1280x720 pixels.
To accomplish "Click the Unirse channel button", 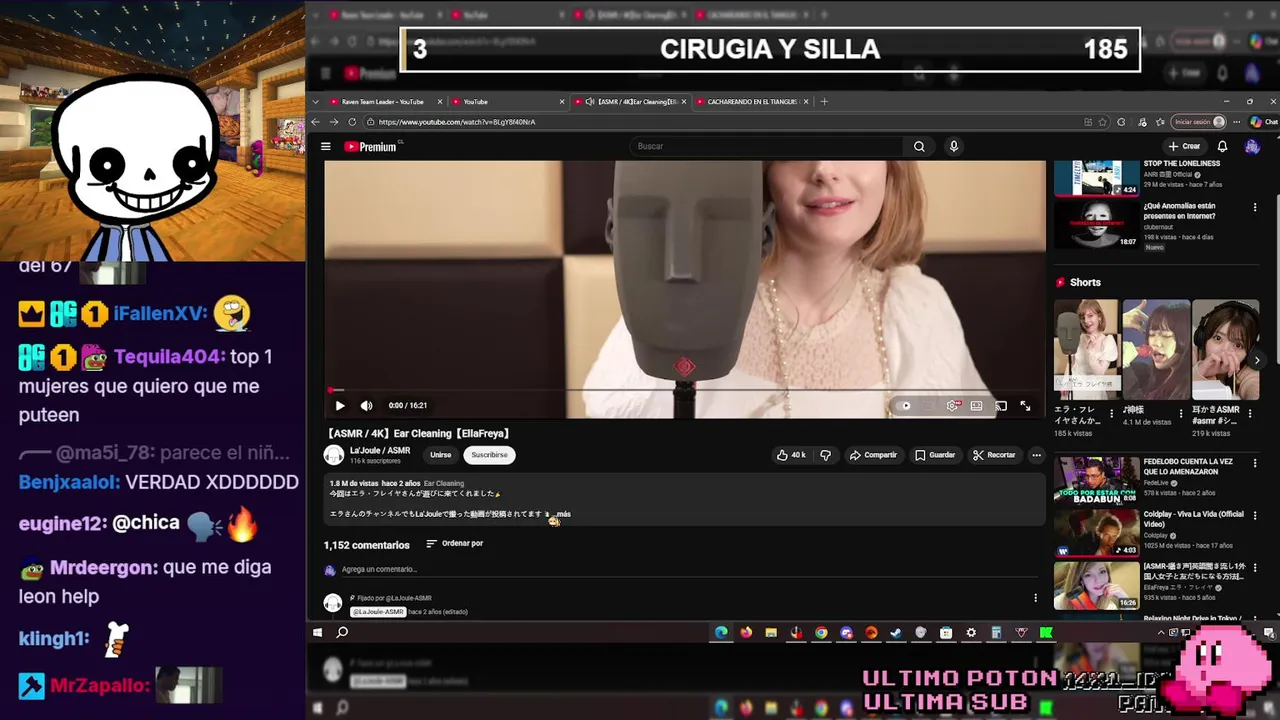I will 440,455.
